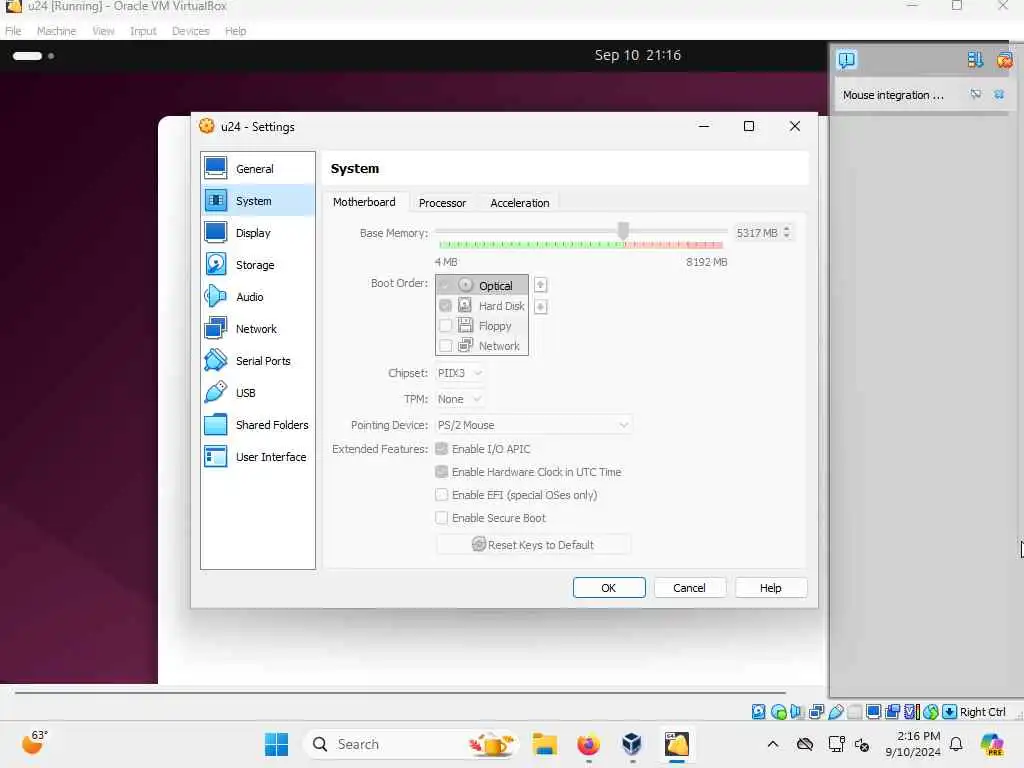
Task: Switch to the Network settings category
Action: pyautogui.click(x=258, y=328)
